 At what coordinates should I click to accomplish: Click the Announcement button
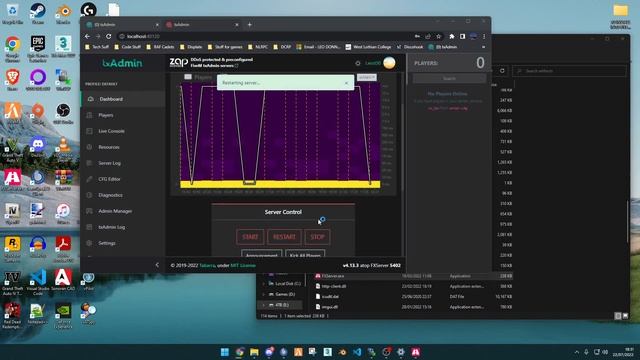point(262,254)
